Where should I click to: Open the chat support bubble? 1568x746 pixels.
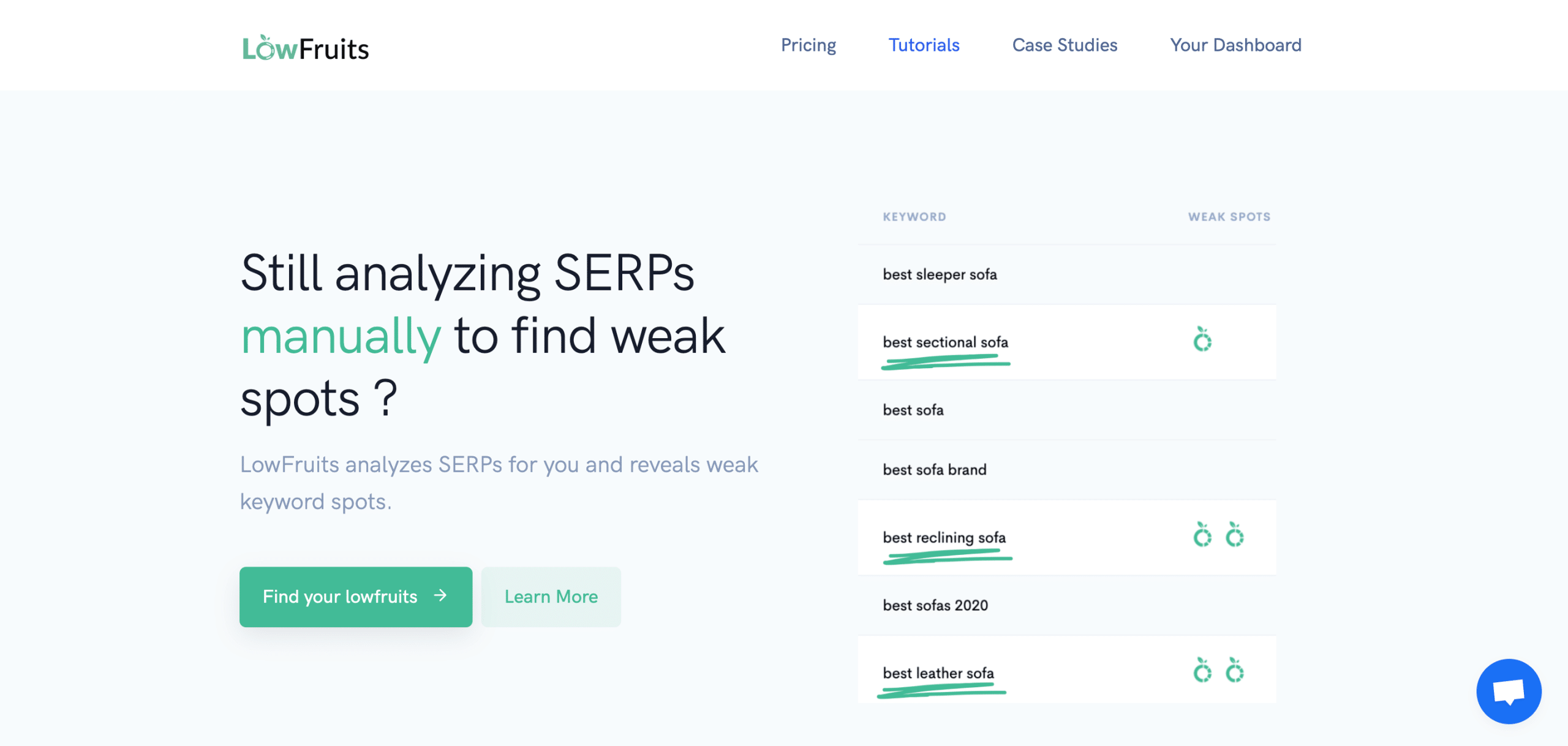[1508, 691]
